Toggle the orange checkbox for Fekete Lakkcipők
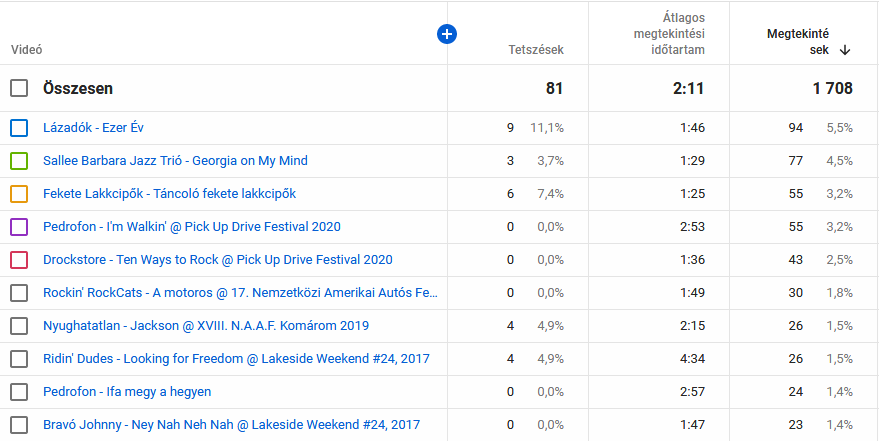 (x=19, y=194)
